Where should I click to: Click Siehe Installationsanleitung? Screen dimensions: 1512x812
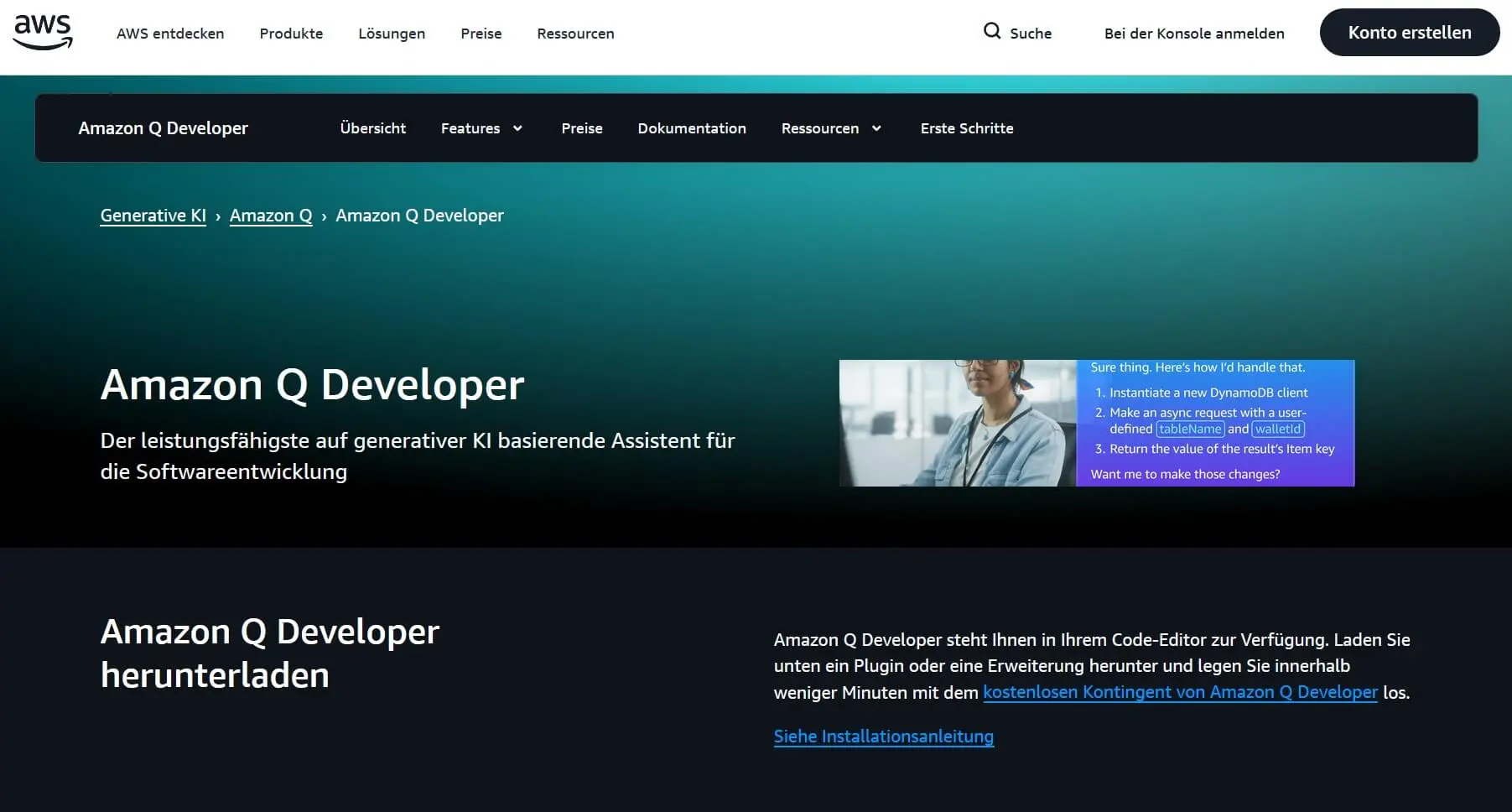click(883, 736)
